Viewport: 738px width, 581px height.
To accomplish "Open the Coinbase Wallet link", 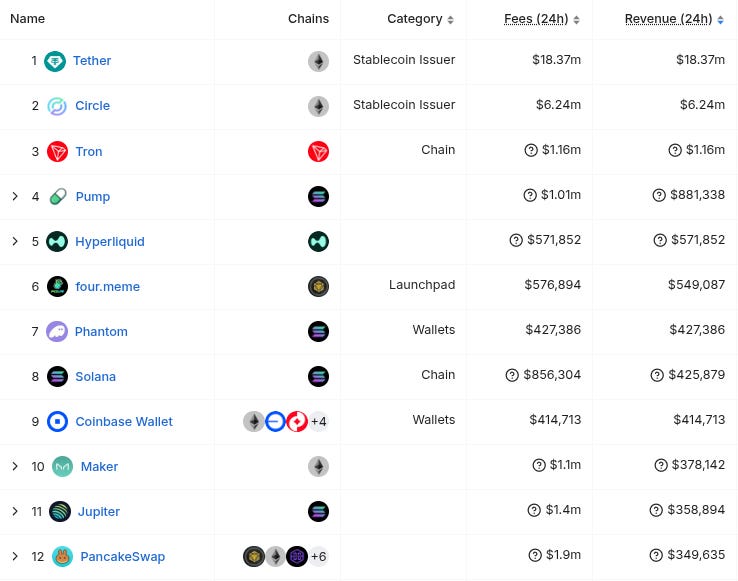I will coord(124,421).
